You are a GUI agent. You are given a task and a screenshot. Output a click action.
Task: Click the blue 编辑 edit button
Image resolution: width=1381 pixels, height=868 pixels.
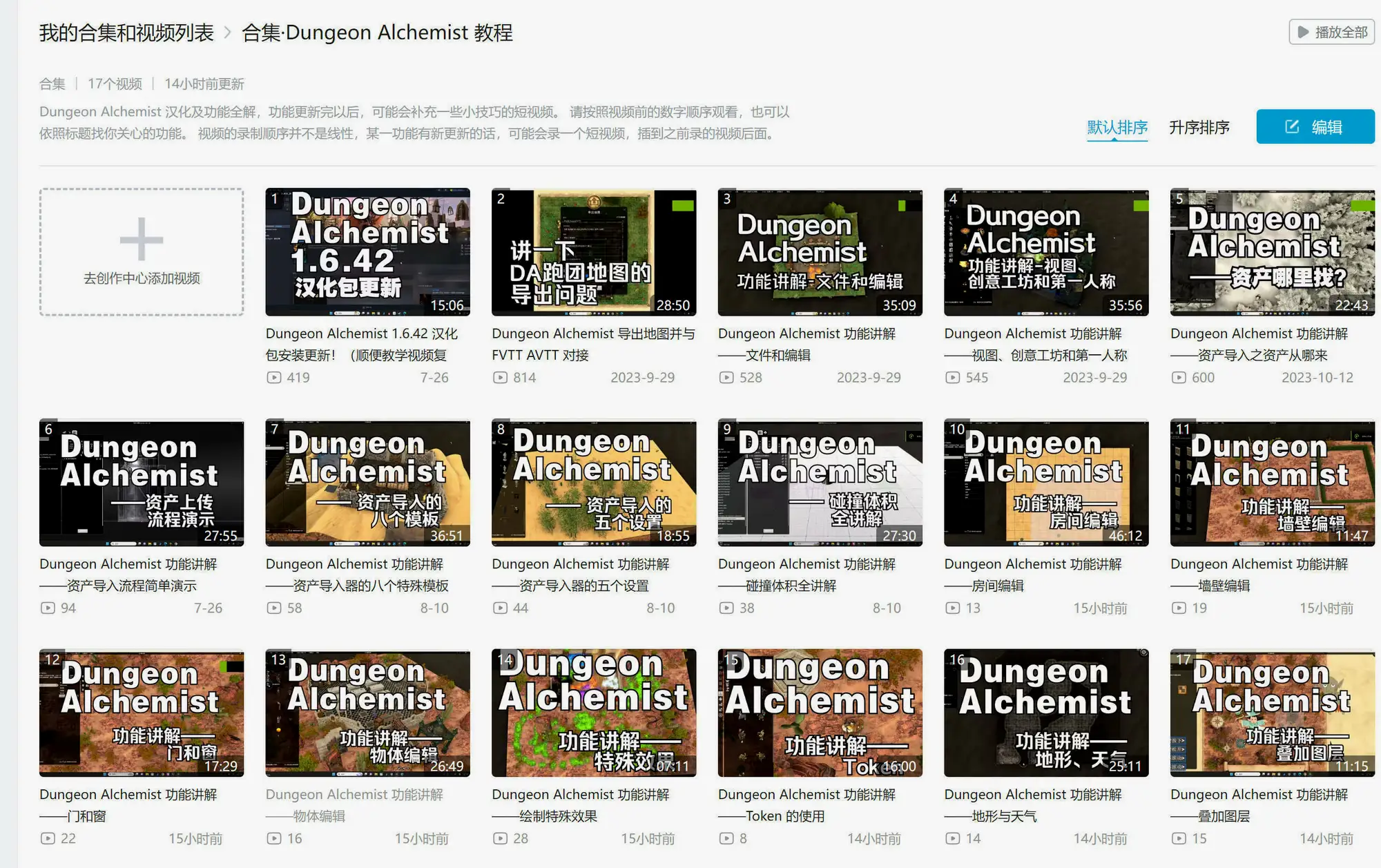point(1315,127)
